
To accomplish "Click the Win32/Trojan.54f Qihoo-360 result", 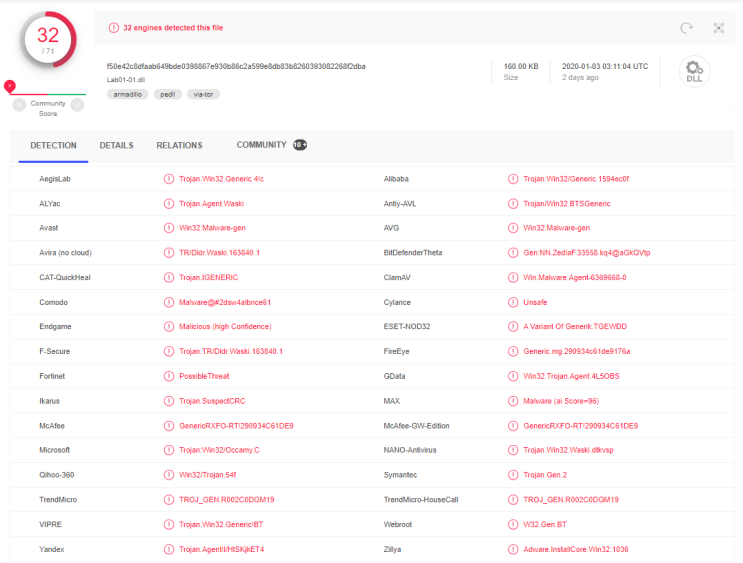I will point(208,475).
